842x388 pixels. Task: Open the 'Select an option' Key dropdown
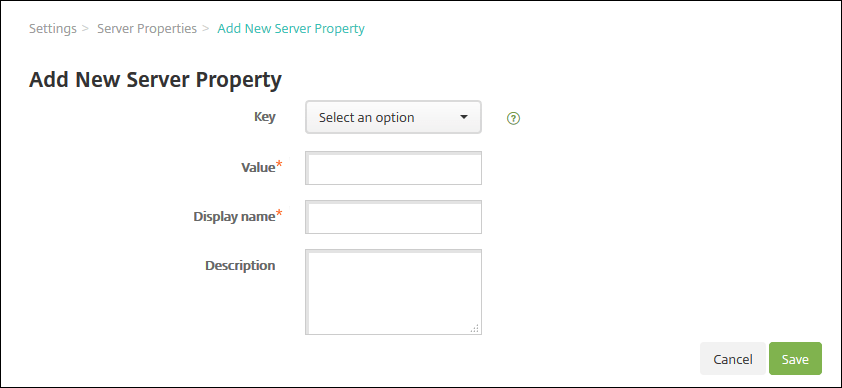point(393,117)
